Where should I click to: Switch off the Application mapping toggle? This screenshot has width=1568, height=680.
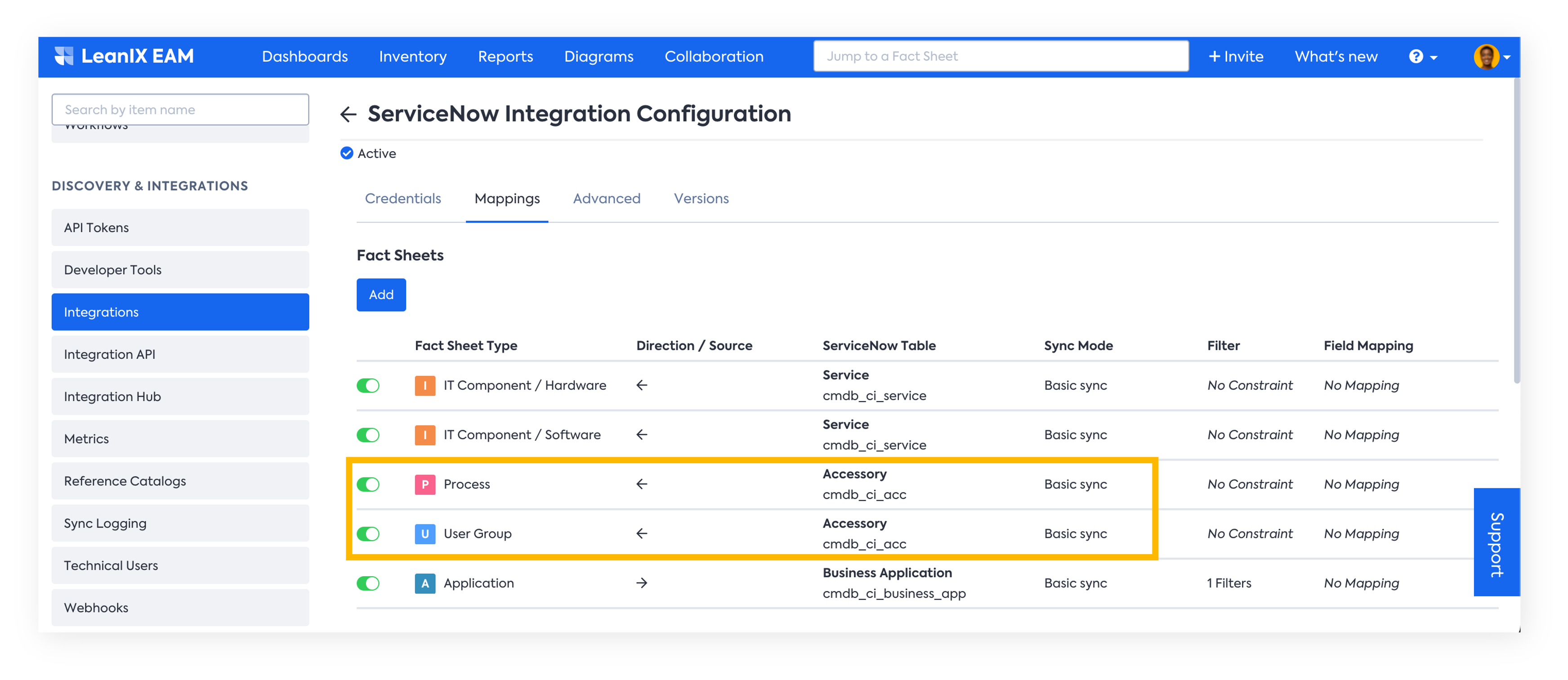tap(368, 583)
